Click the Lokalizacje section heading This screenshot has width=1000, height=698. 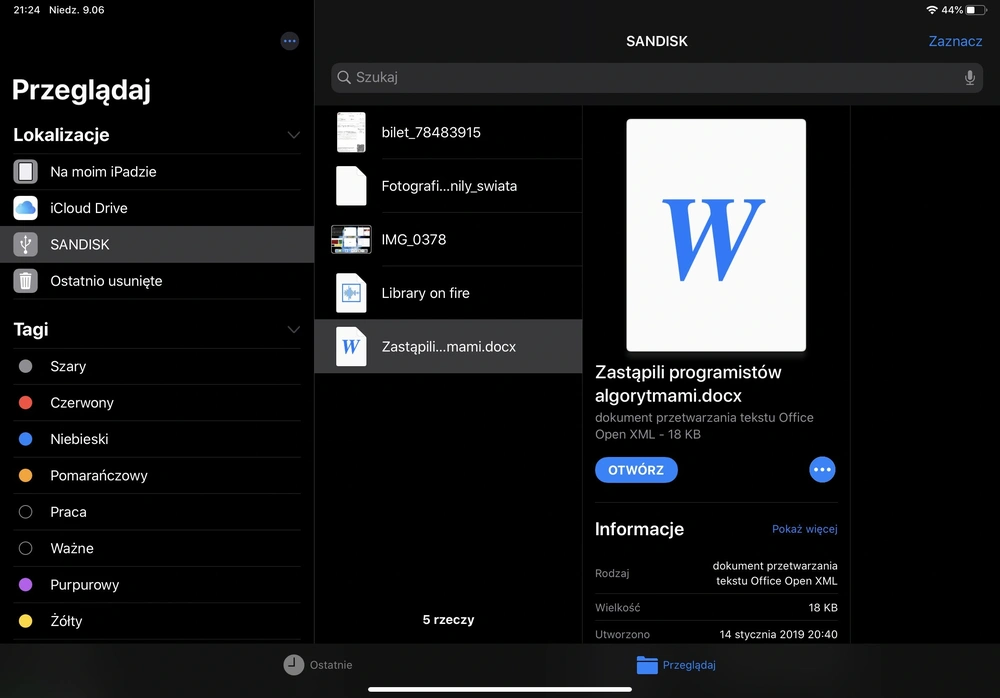(61, 135)
